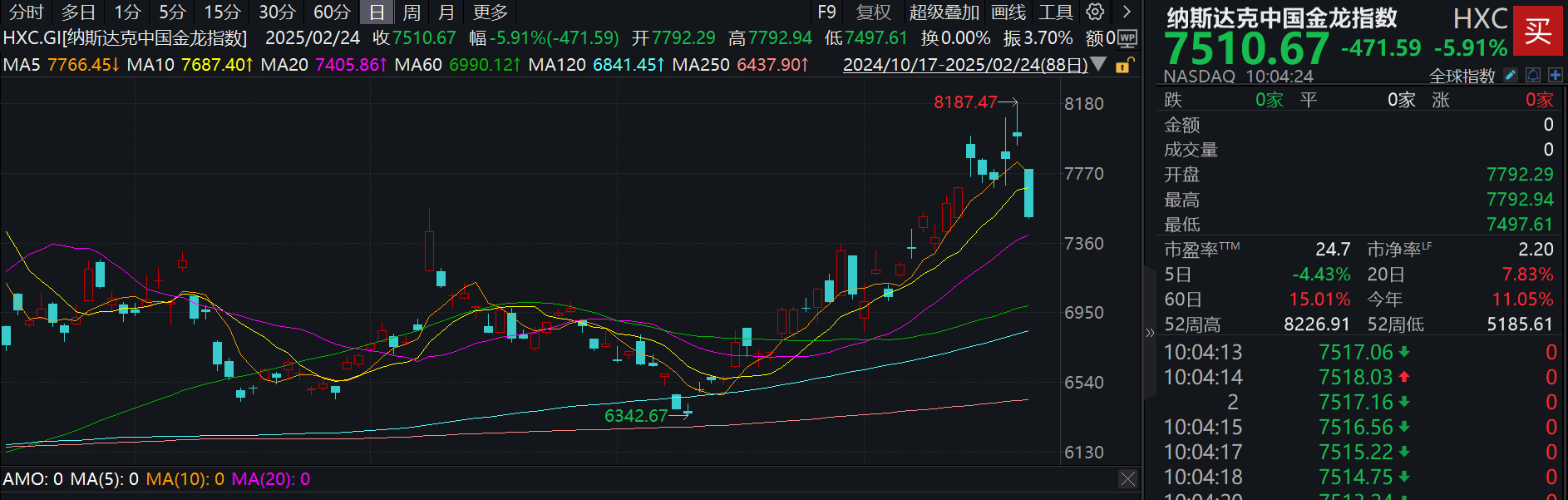
Task: Click the 全球指数 label link
Action: coord(1462,76)
